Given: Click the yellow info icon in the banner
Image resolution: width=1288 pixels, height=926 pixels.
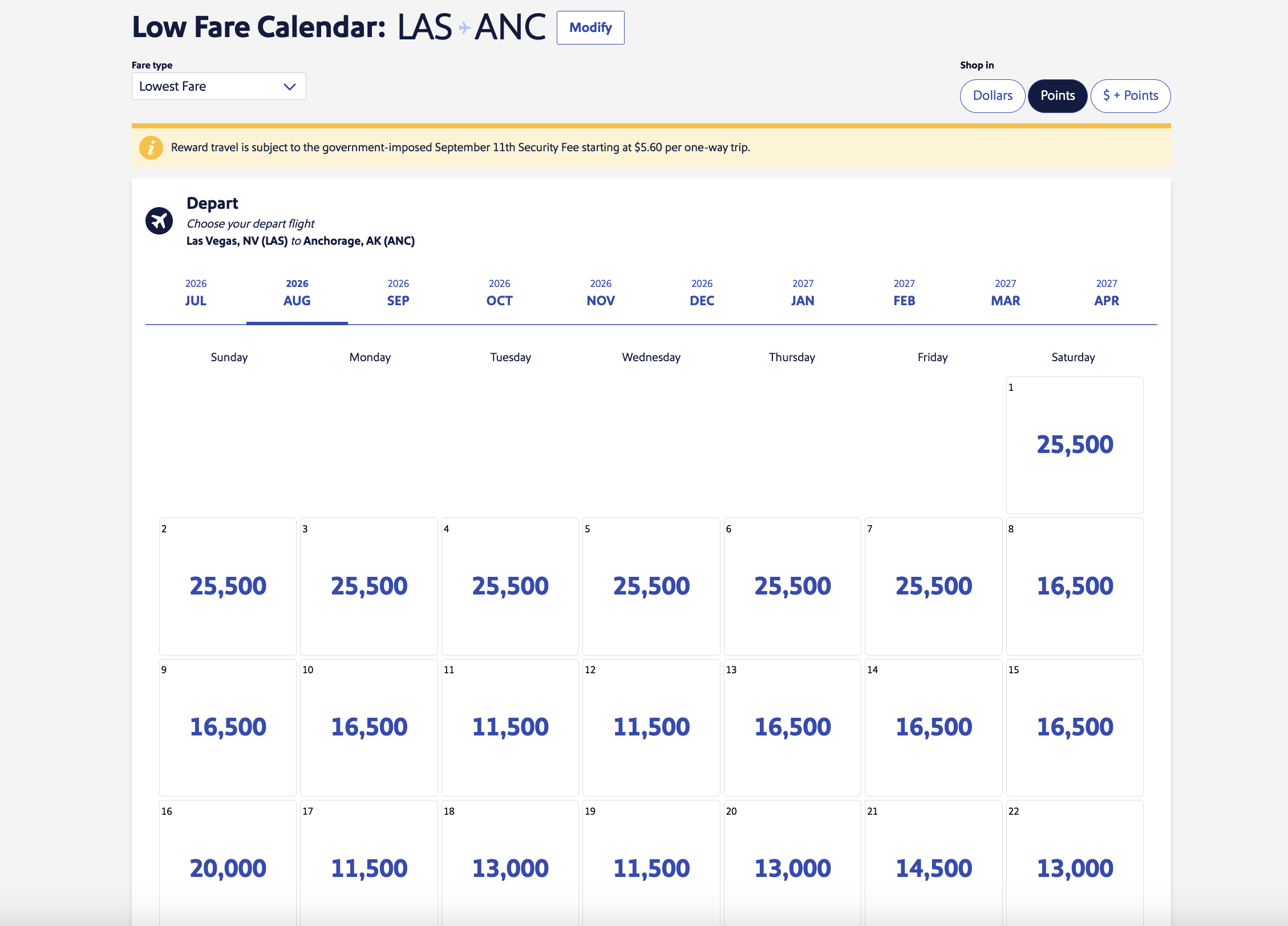Looking at the screenshot, I should (151, 148).
